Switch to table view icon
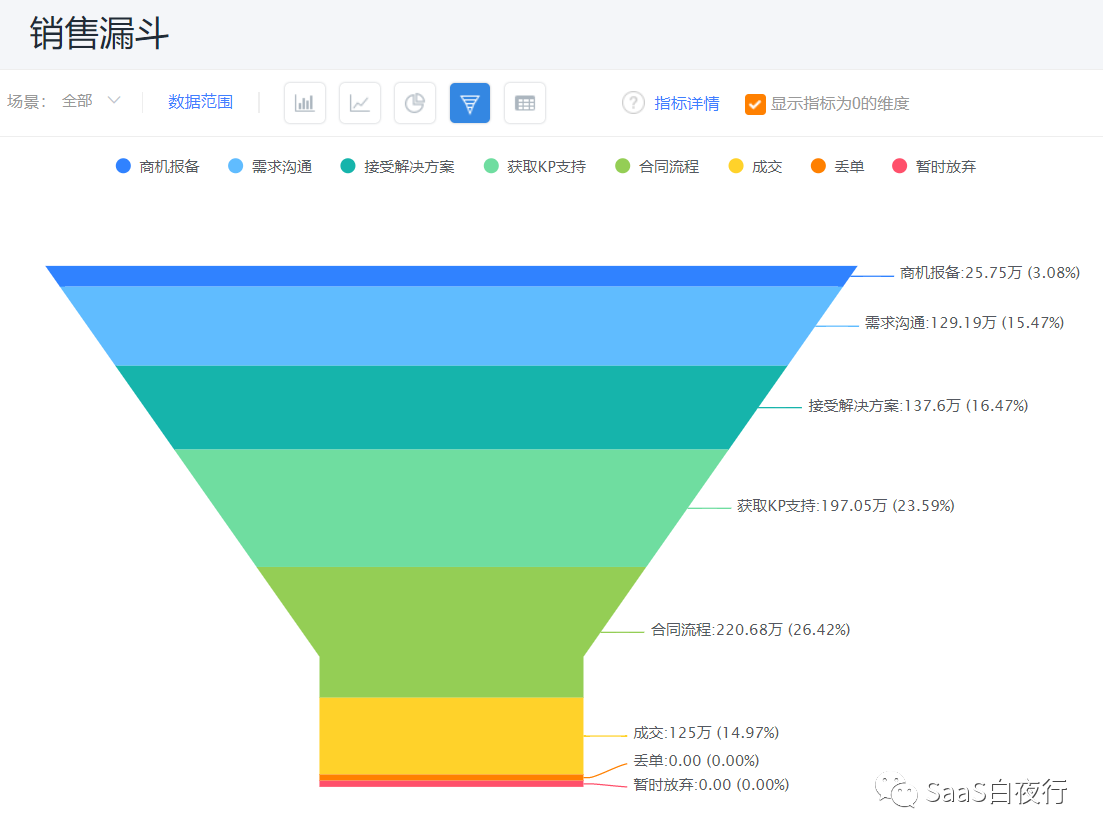This screenshot has height=840, width=1103. (525, 103)
